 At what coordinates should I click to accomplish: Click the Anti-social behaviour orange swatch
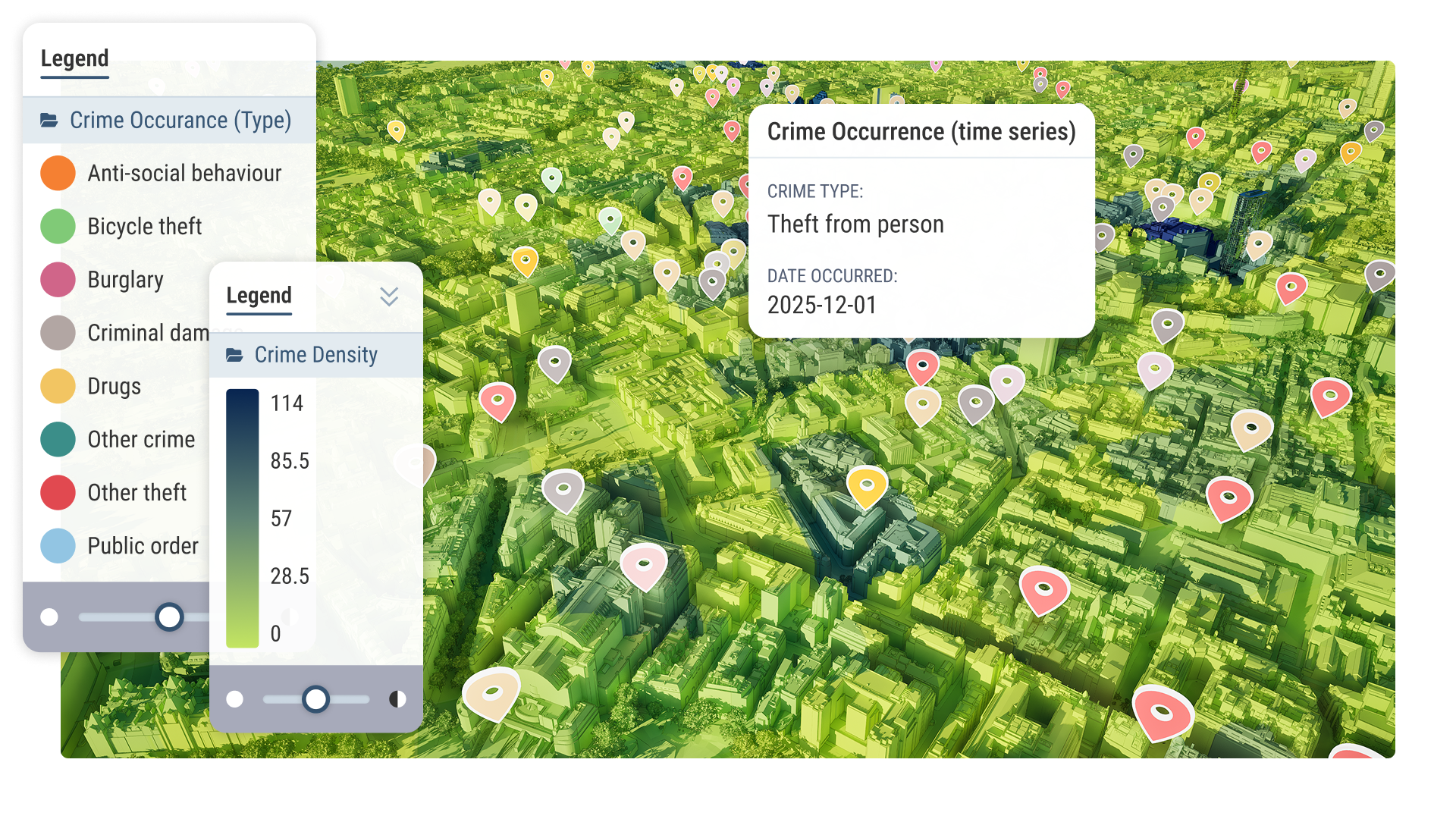[x=58, y=174]
